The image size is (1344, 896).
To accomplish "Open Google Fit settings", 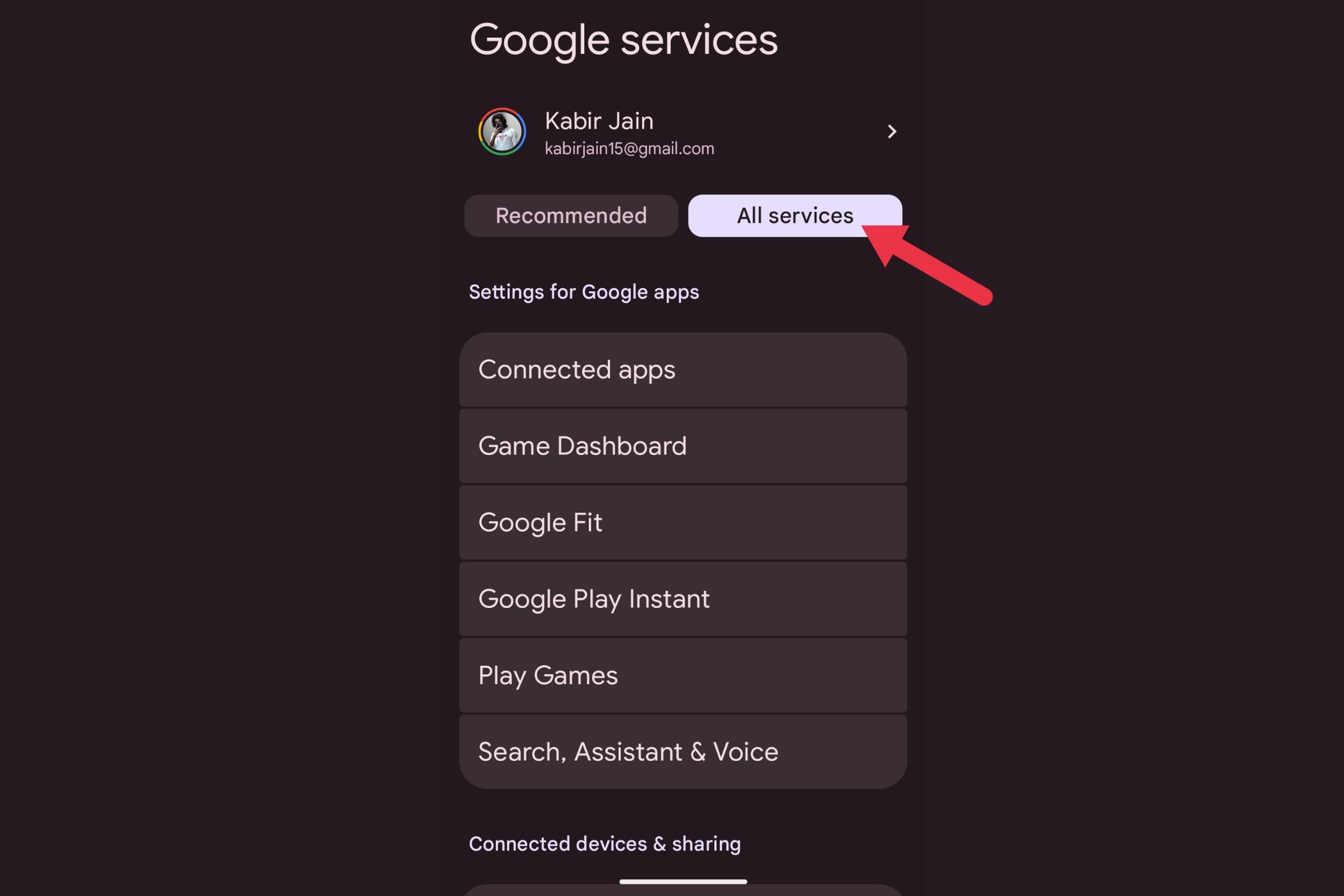I will (683, 522).
